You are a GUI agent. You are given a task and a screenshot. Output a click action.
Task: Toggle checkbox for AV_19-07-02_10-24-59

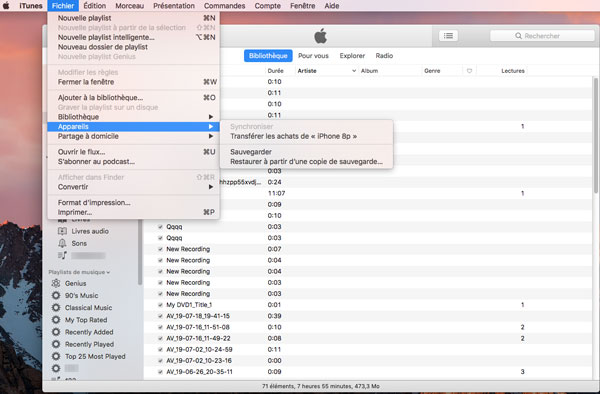[160, 349]
